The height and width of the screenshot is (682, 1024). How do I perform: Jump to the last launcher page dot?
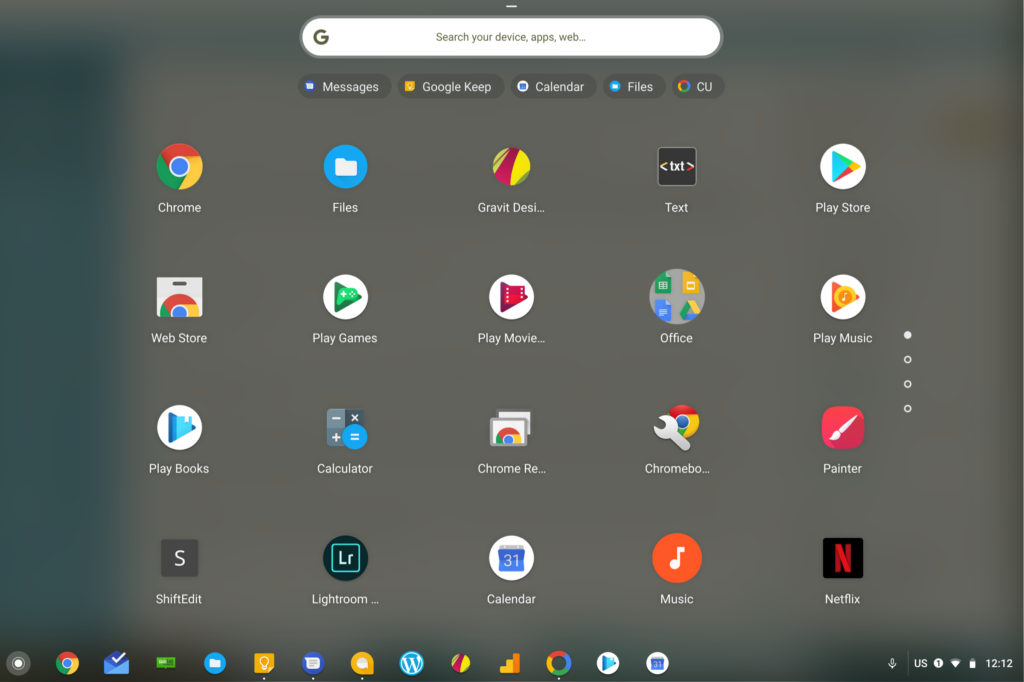[x=907, y=409]
